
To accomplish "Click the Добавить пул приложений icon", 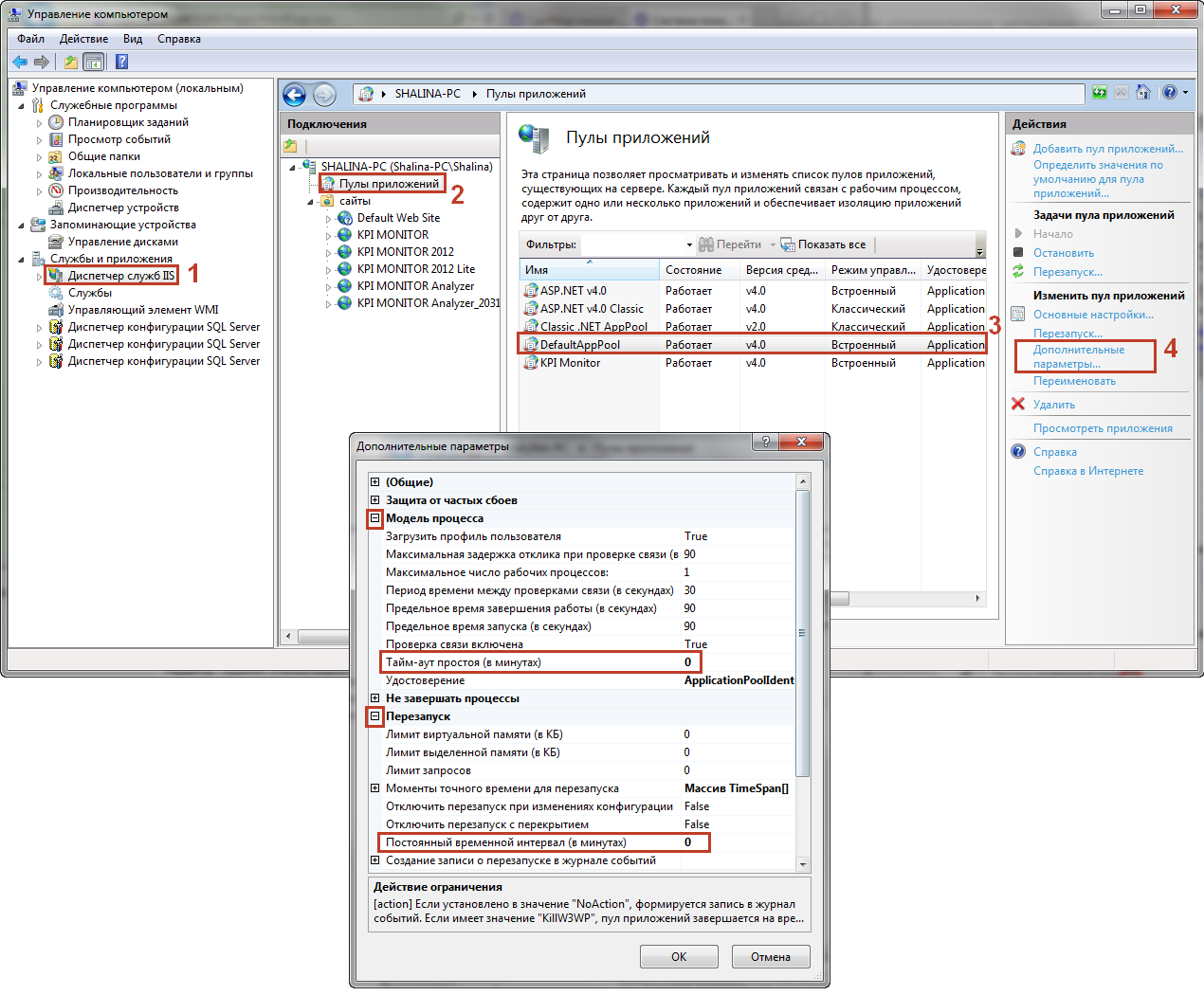I will click(x=1018, y=148).
